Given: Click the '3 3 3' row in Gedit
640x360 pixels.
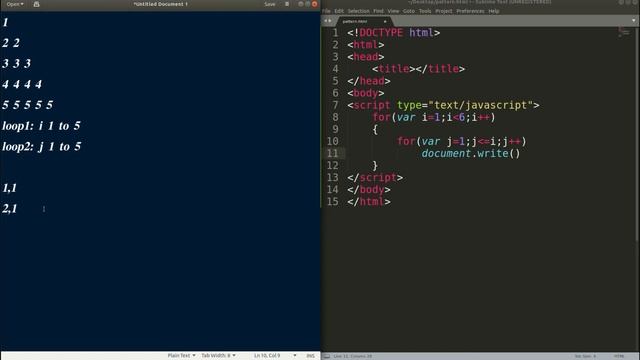Looking at the screenshot, I should pyautogui.click(x=16, y=64).
